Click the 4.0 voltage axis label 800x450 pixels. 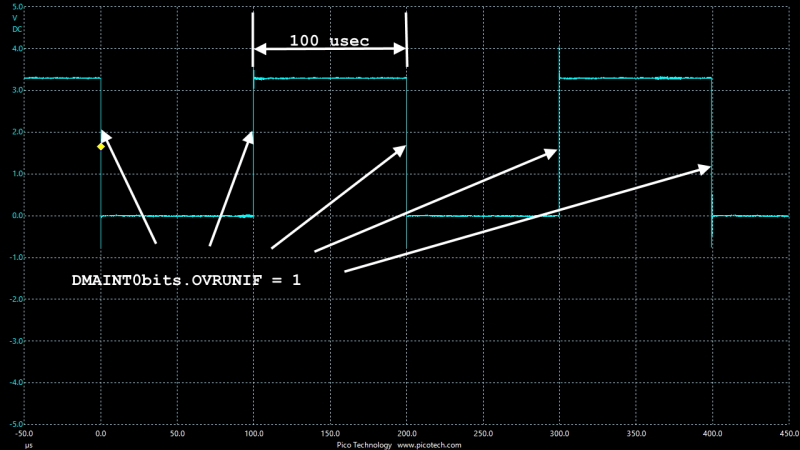17,49
